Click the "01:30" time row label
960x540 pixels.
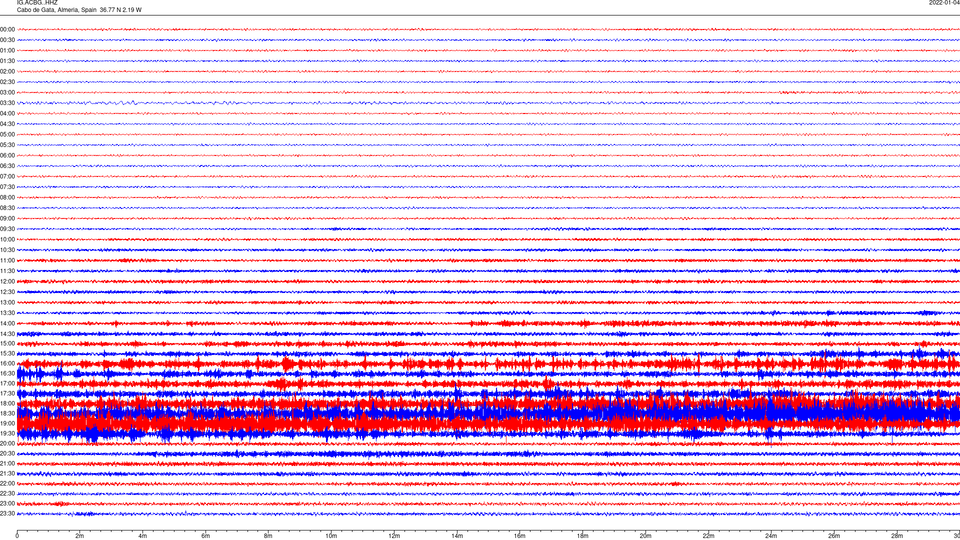click(7, 61)
